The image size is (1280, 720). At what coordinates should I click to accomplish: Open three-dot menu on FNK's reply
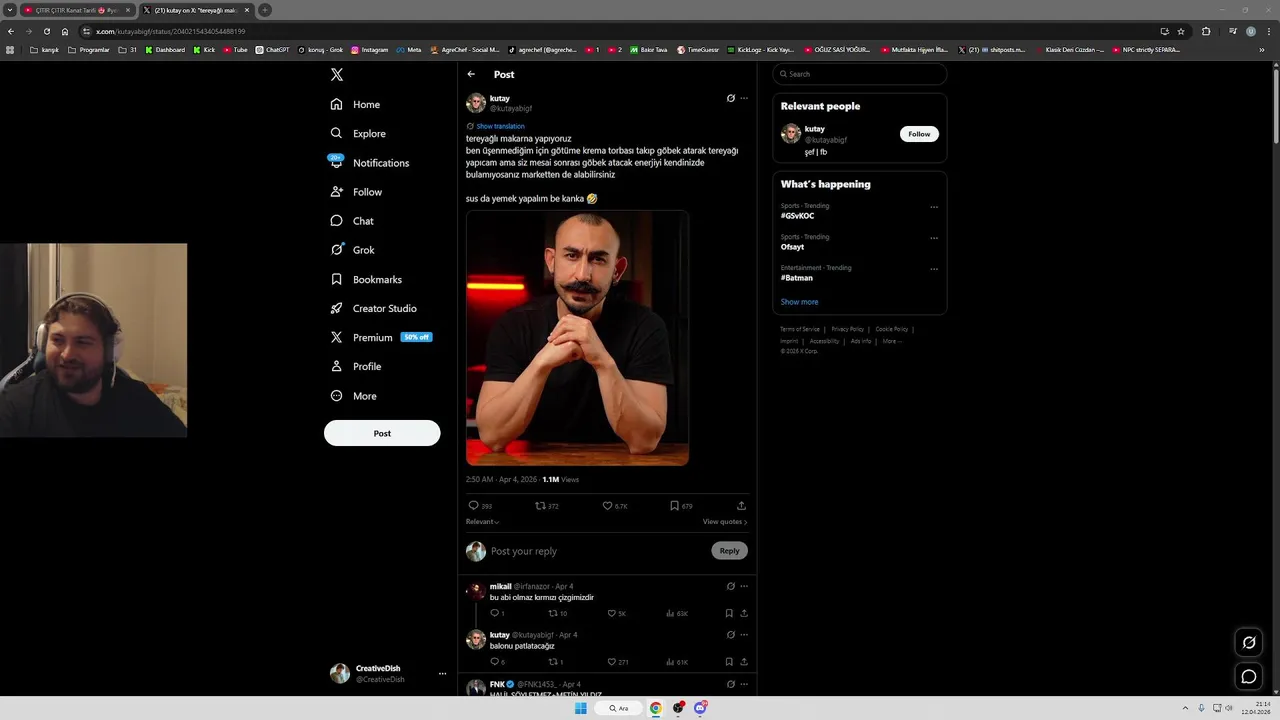pyautogui.click(x=744, y=684)
